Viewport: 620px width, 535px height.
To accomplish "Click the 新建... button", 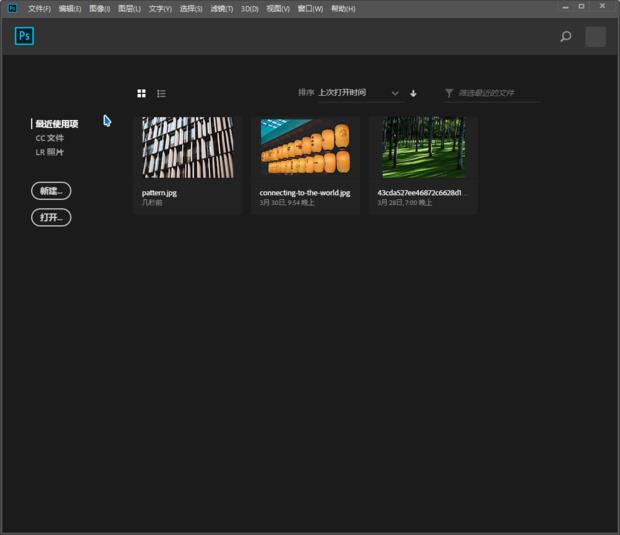I will pos(51,191).
